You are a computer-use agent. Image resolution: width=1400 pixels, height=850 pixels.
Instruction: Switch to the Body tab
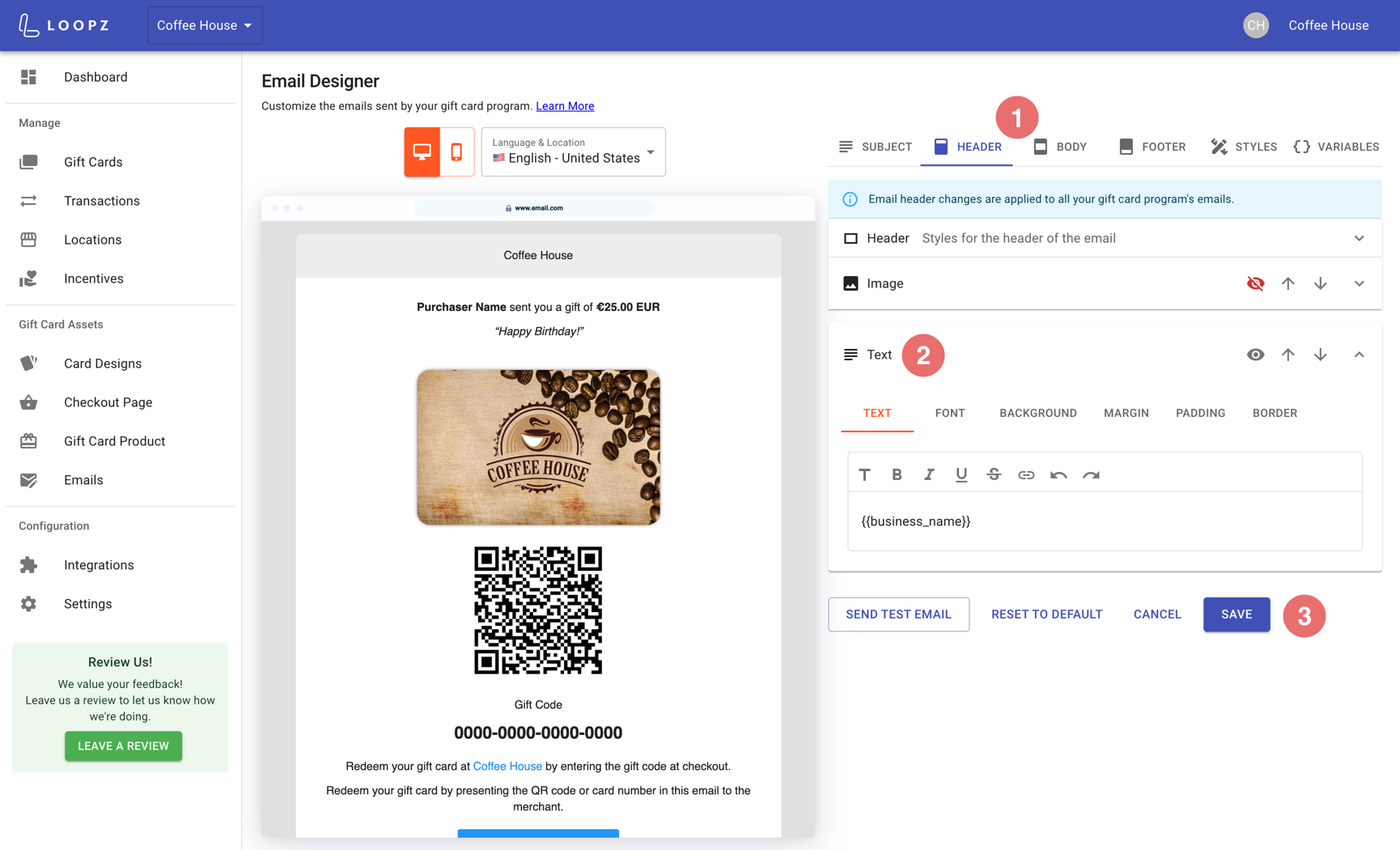pyautogui.click(x=1059, y=147)
